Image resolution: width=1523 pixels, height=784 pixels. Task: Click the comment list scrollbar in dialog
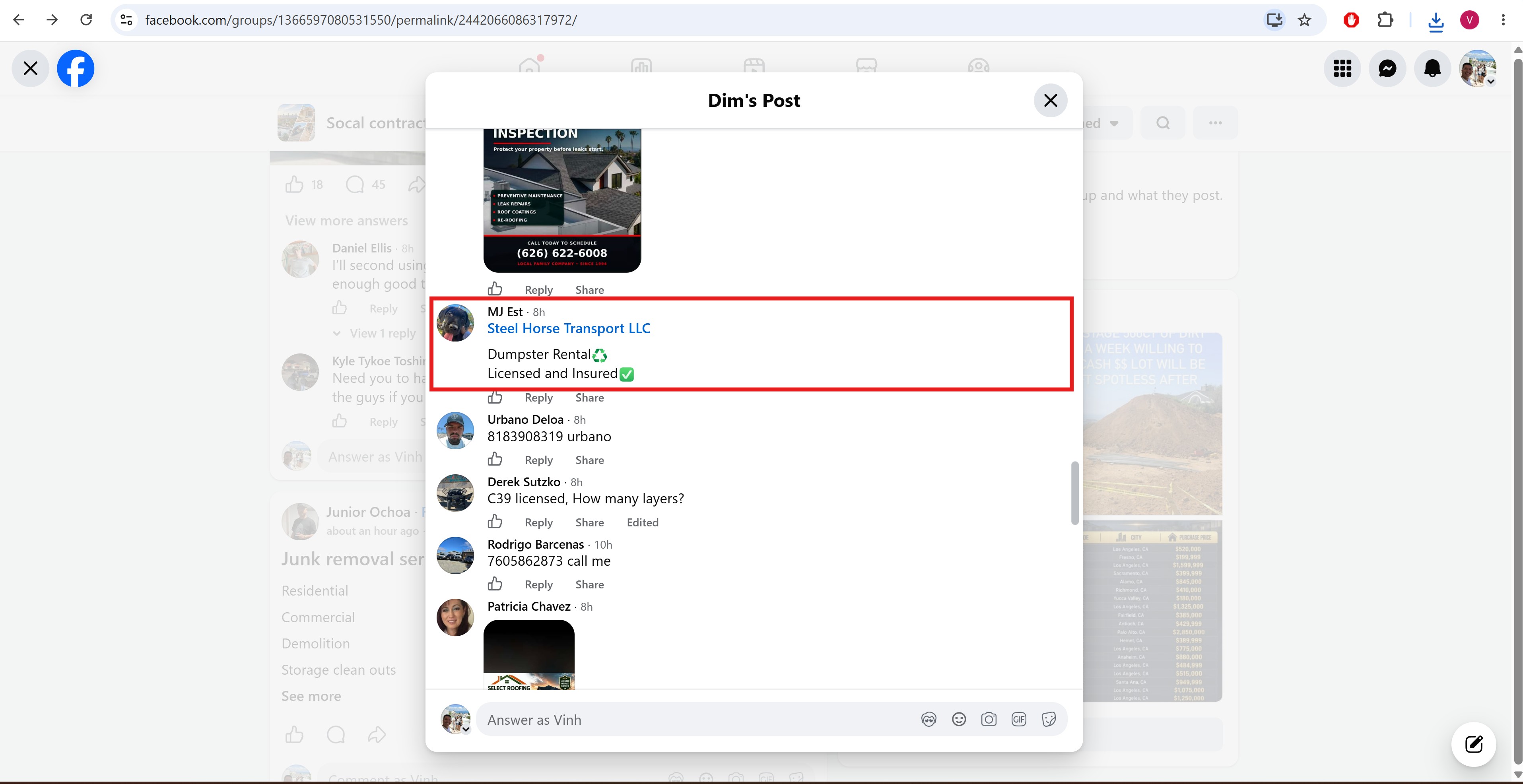pos(1075,493)
